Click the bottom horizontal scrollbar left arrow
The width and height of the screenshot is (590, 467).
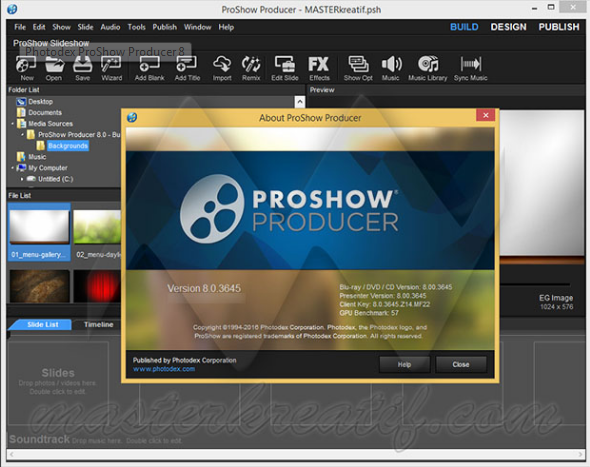(x=12, y=454)
